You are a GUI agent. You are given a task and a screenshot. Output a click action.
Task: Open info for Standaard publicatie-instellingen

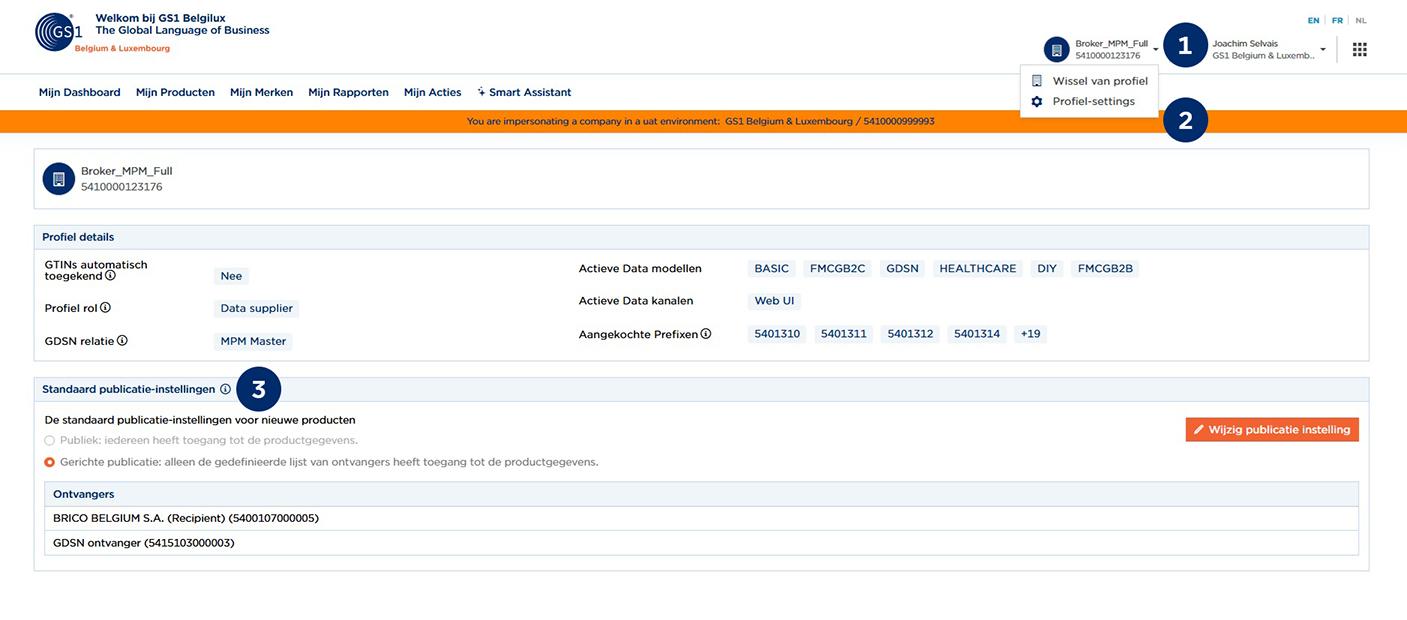tap(225, 389)
